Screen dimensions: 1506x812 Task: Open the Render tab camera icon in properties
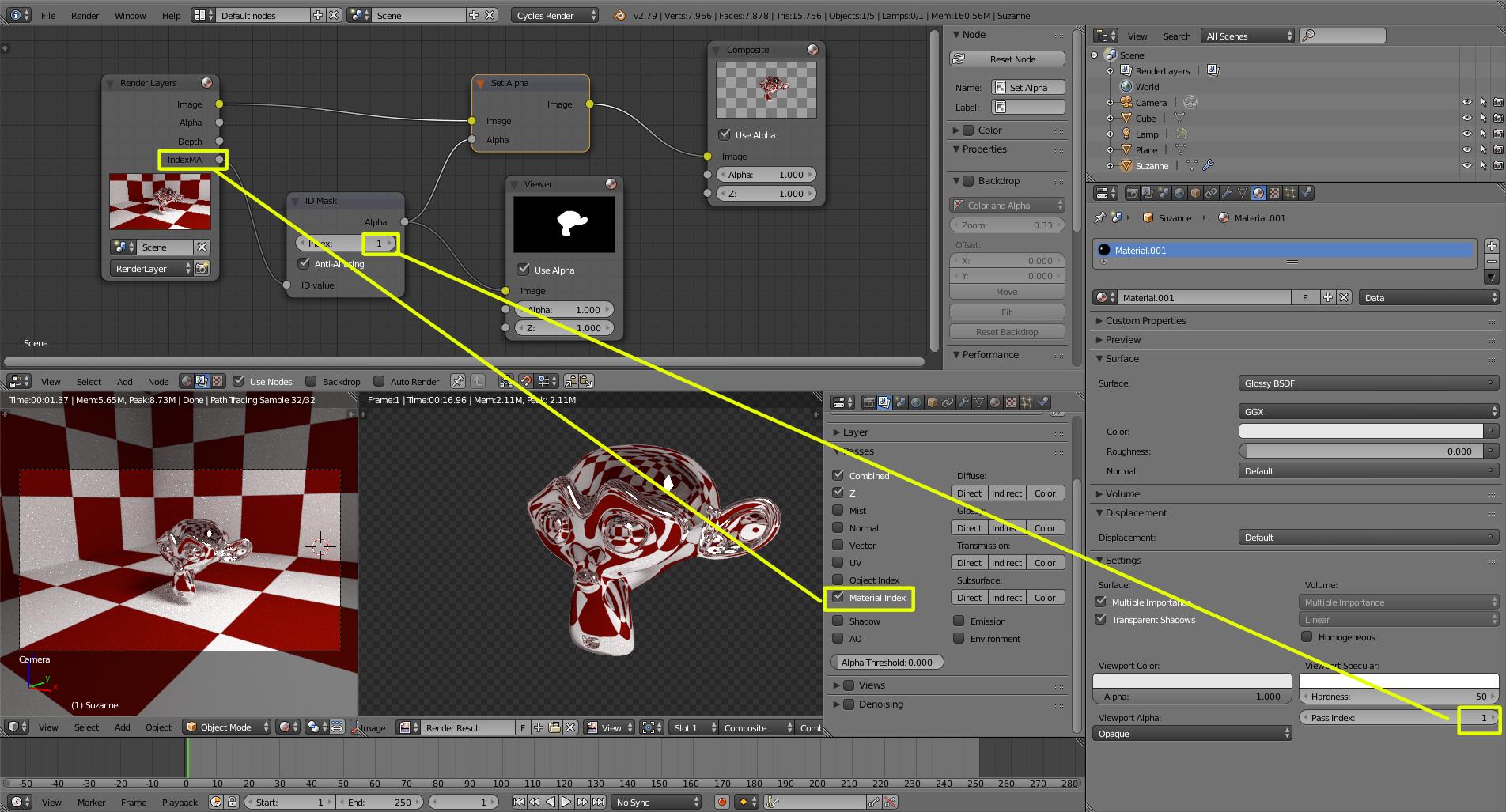(1133, 193)
